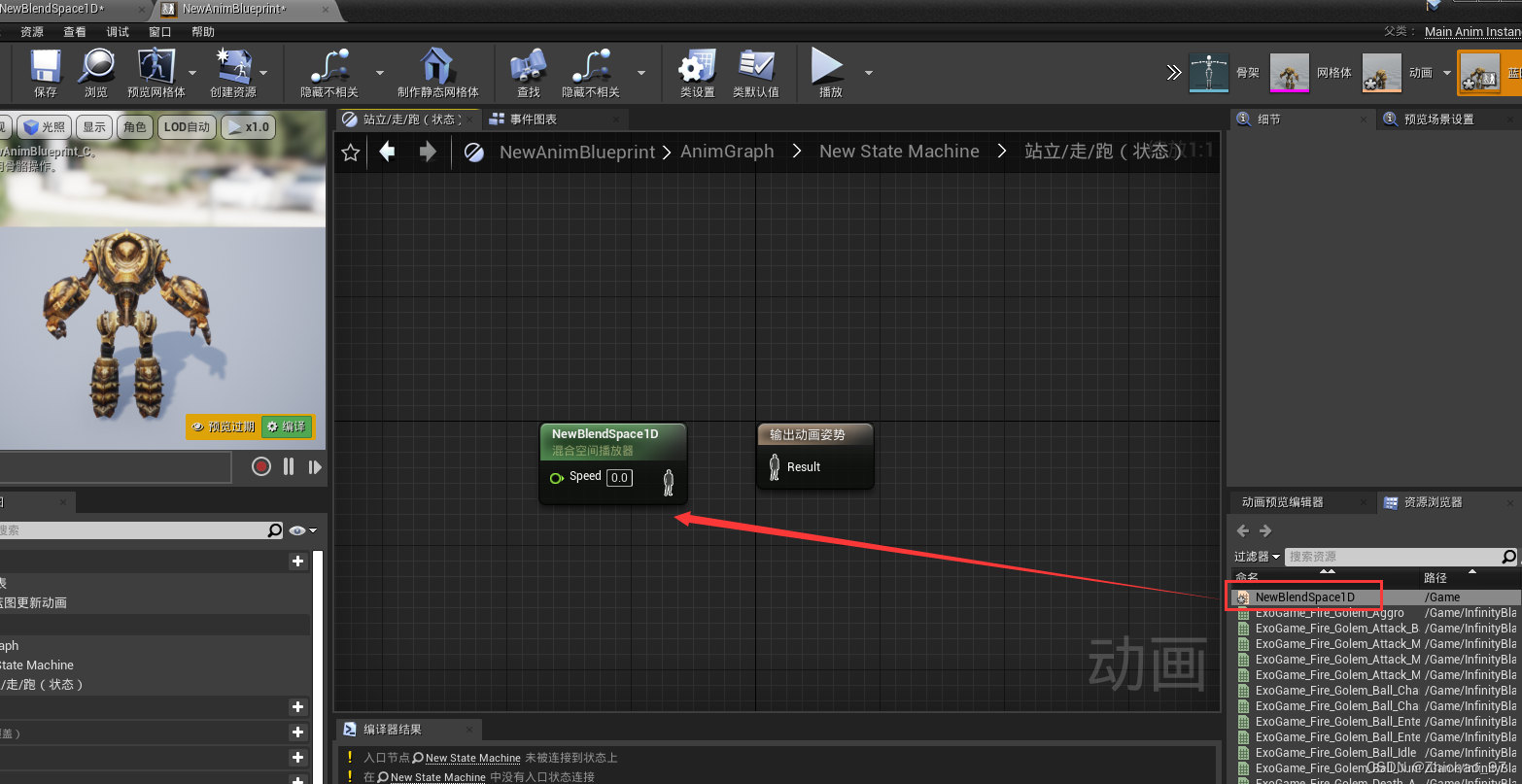The height and width of the screenshot is (784, 1522).
Task: Click the first 隐藏不相关 toolbar icon
Action: (329, 66)
